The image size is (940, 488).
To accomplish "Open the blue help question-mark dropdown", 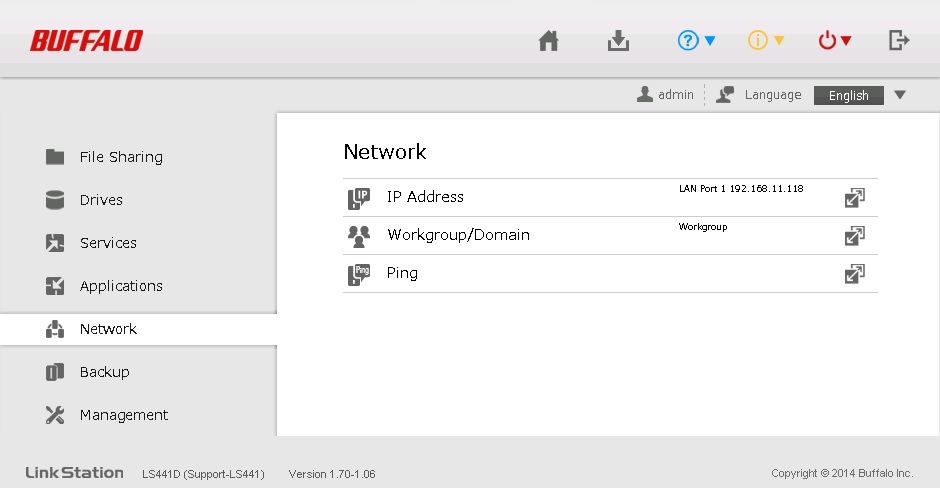I will tap(697, 41).
